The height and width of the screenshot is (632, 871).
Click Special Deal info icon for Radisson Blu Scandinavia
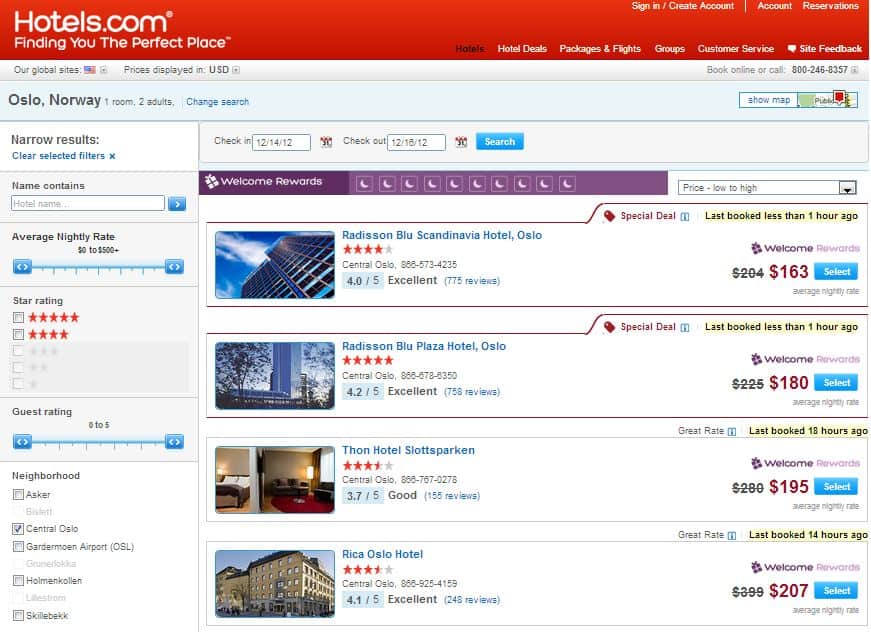[685, 217]
